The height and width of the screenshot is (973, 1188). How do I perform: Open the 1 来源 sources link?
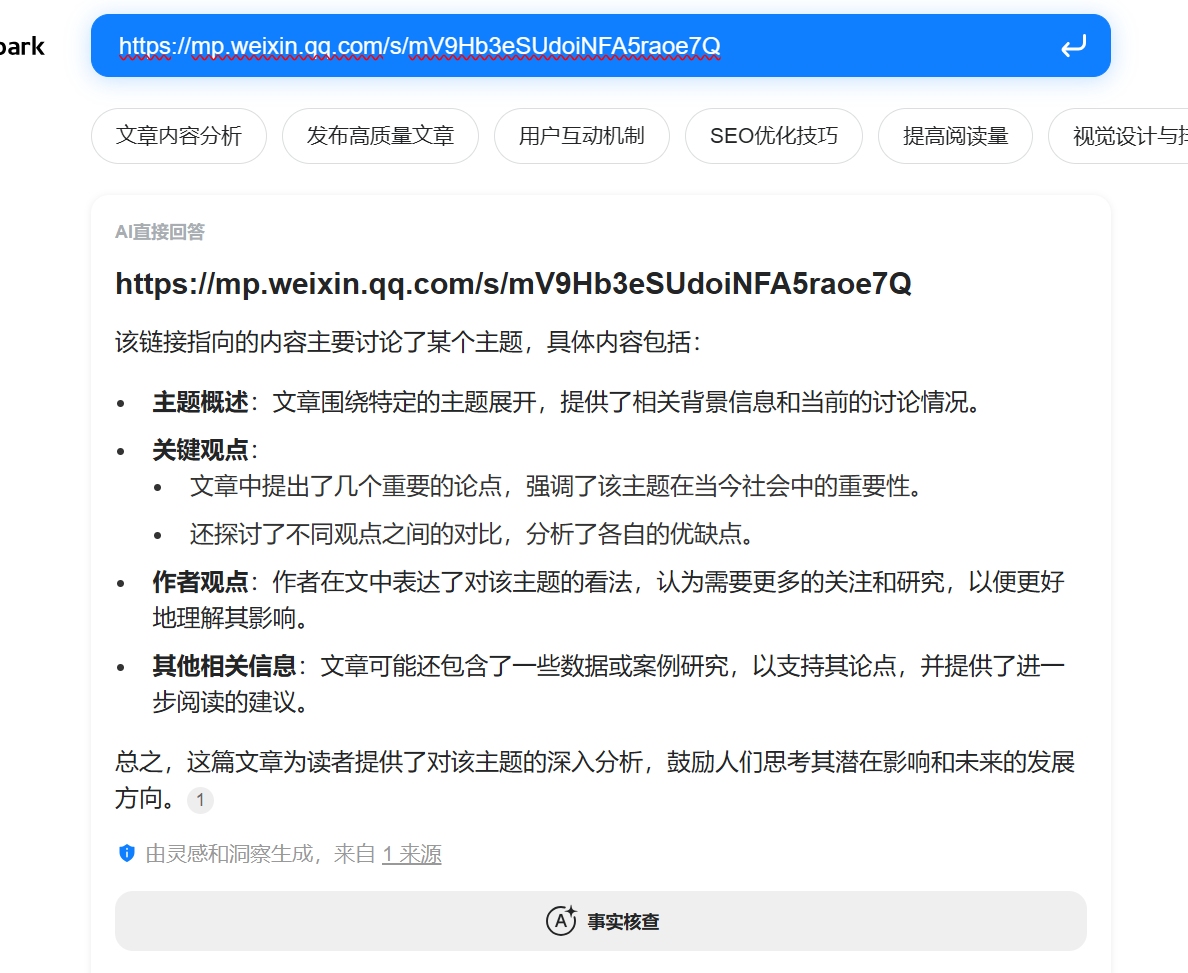[x=411, y=854]
